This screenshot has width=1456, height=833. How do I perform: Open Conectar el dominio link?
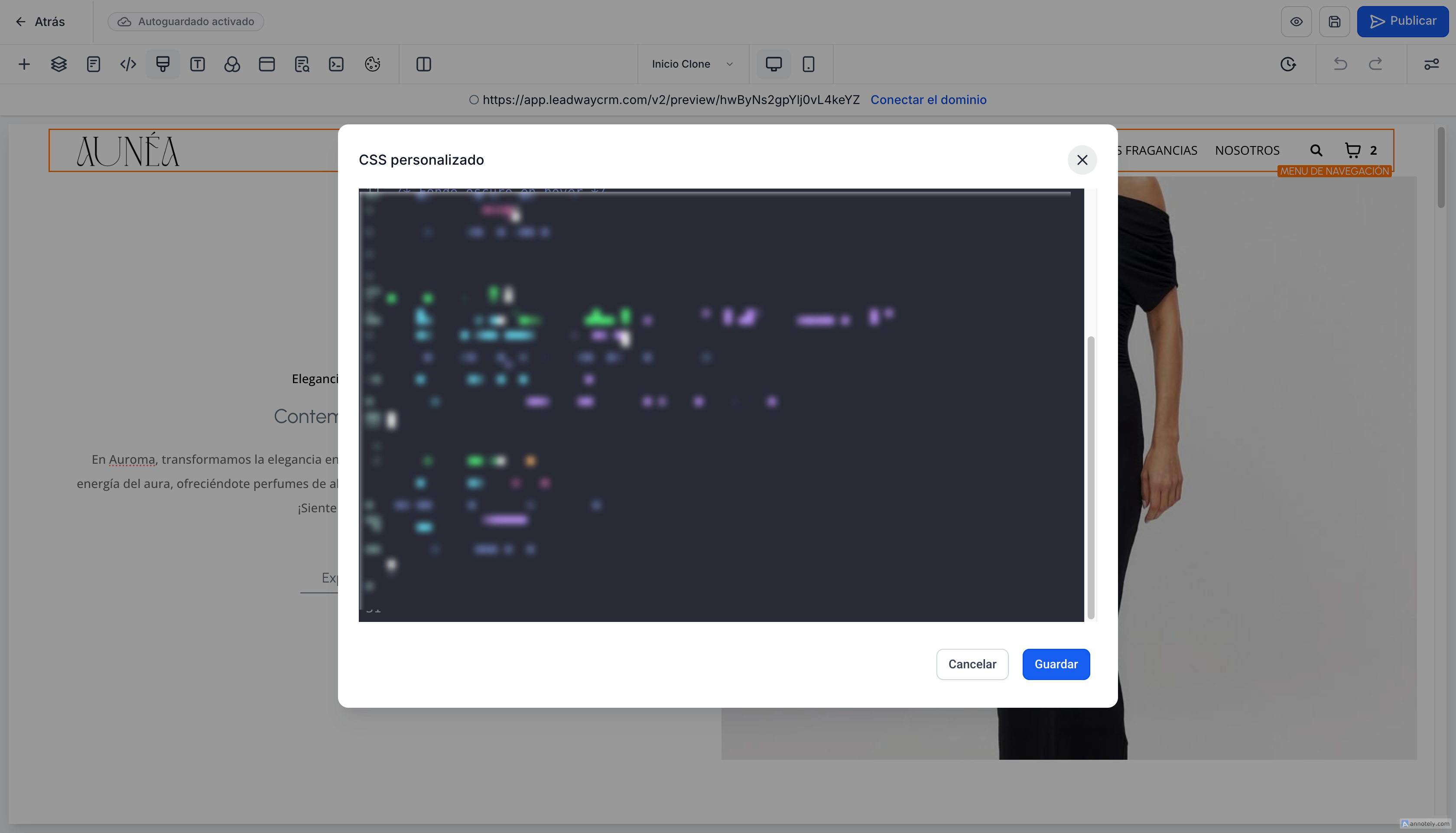coord(928,100)
